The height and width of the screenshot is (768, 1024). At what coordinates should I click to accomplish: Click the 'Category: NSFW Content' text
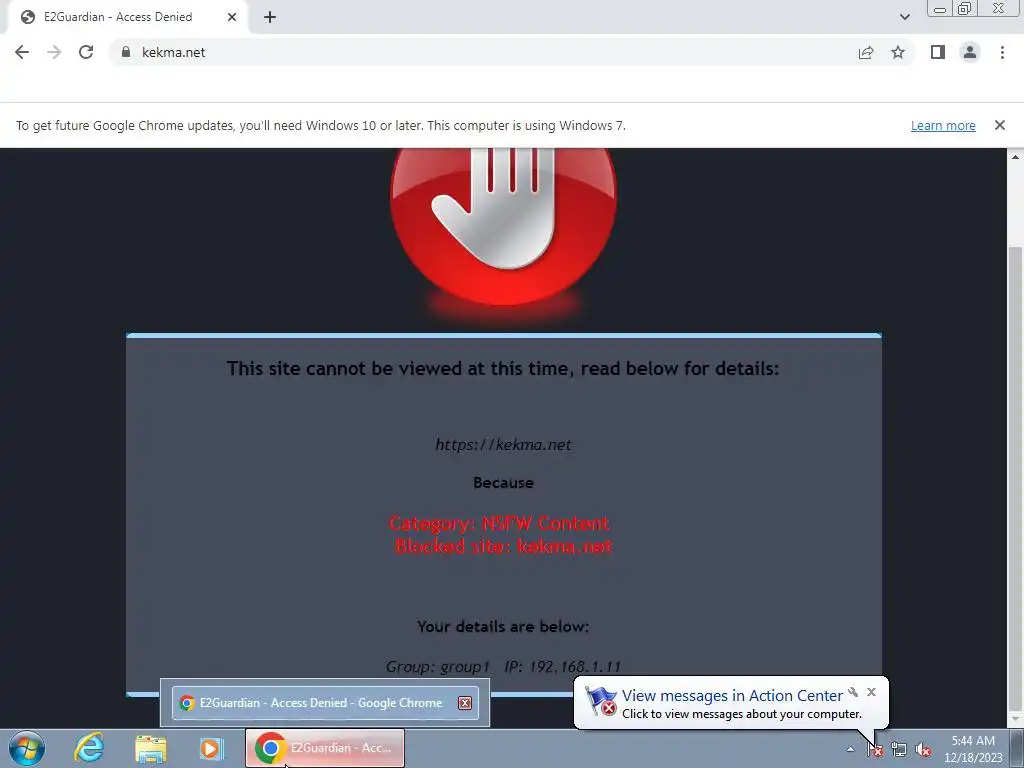[500, 523]
